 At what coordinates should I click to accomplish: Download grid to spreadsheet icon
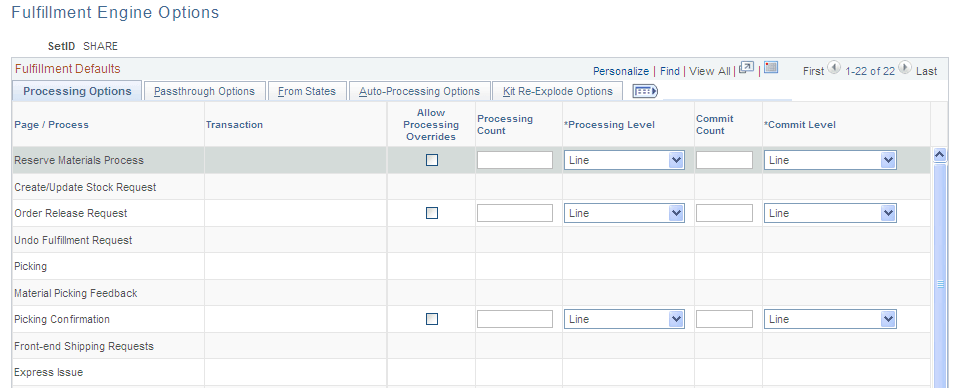click(x=770, y=67)
